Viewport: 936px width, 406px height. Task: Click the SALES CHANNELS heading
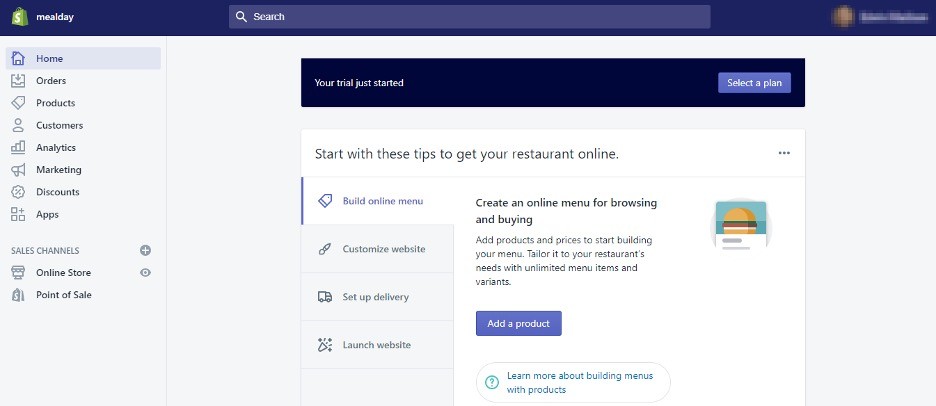45,251
